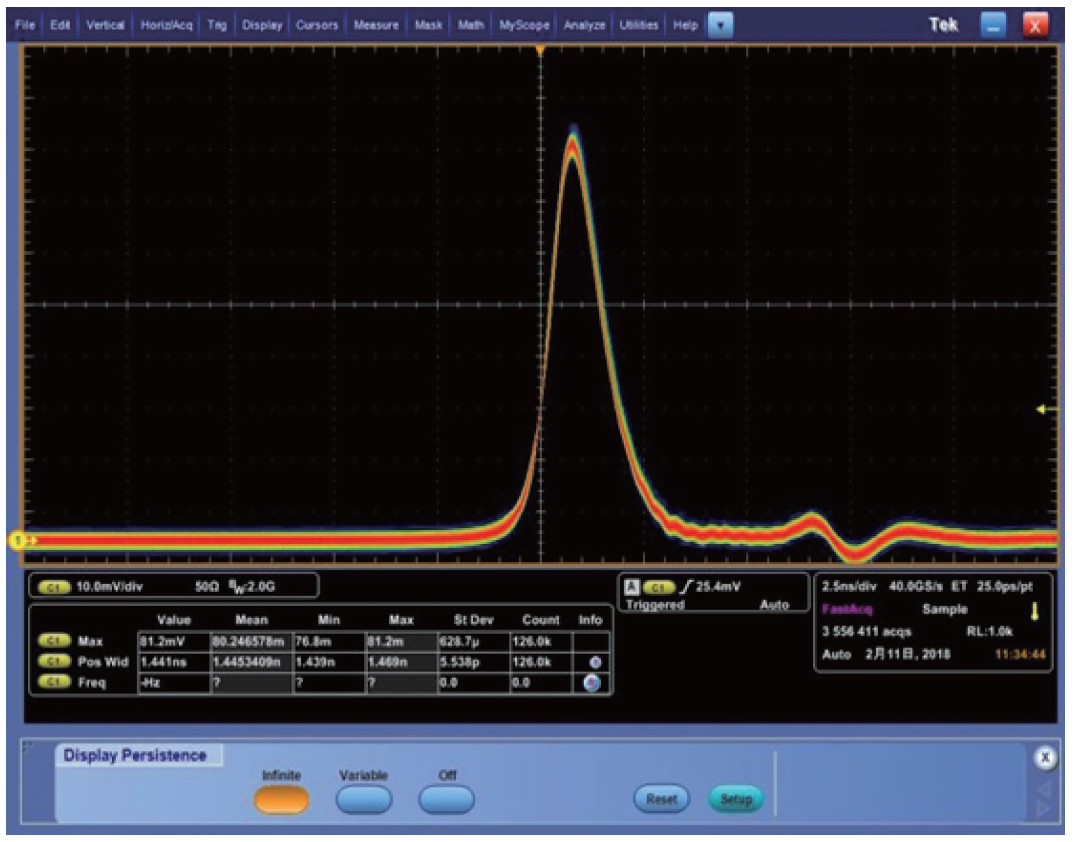Select Infinite persistence mode
This screenshot has height=842, width=1079.
tap(281, 799)
